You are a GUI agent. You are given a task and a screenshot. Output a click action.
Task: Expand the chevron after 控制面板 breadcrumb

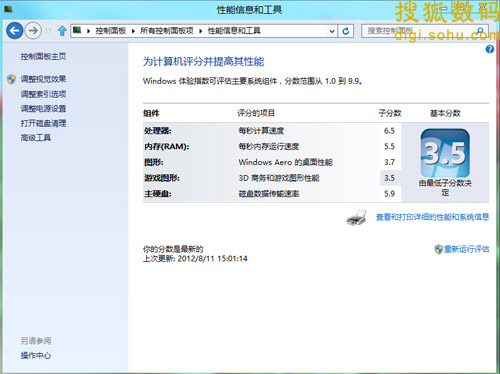coord(133,31)
